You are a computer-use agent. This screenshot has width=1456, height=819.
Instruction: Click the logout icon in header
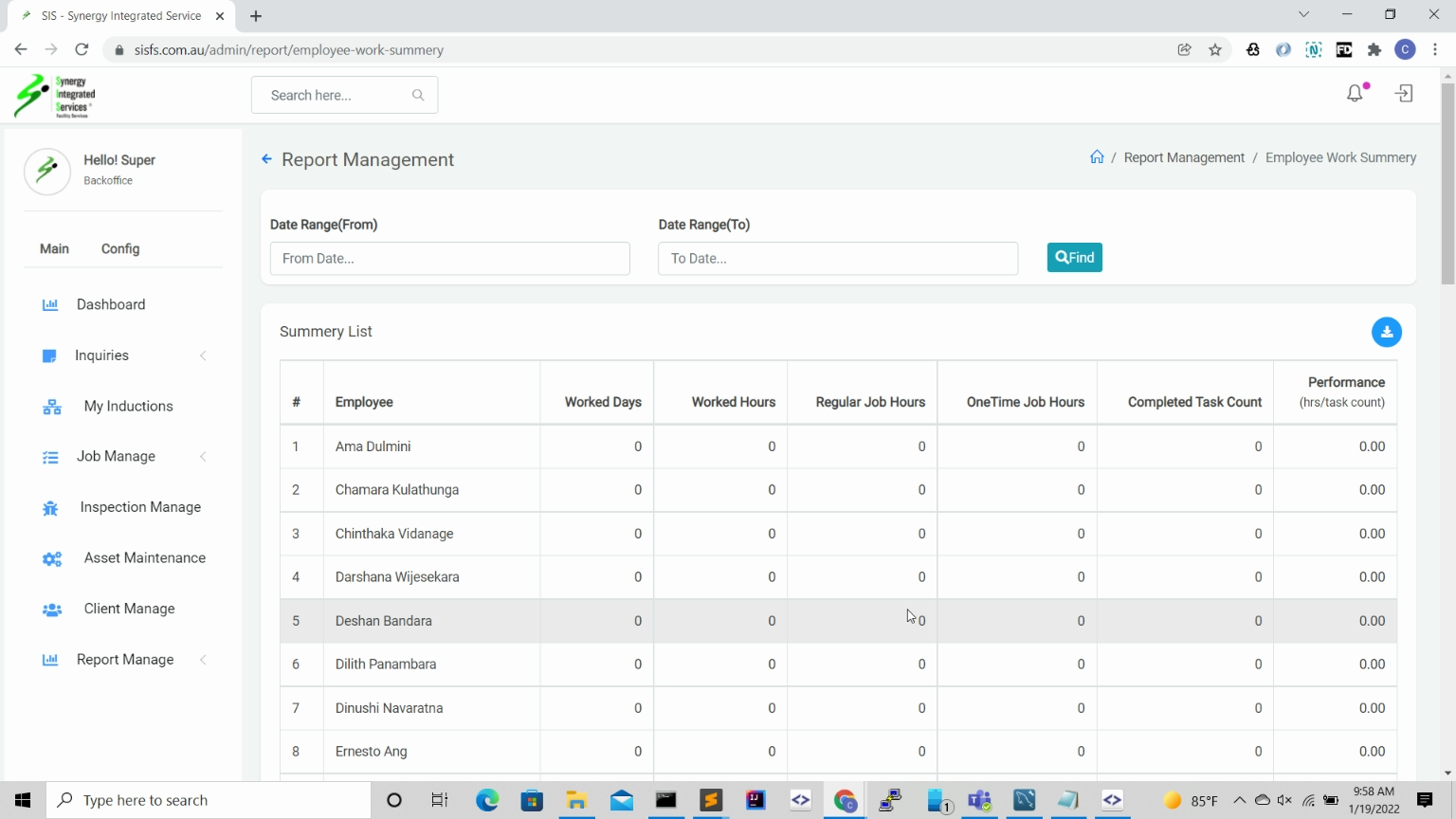[x=1404, y=93]
